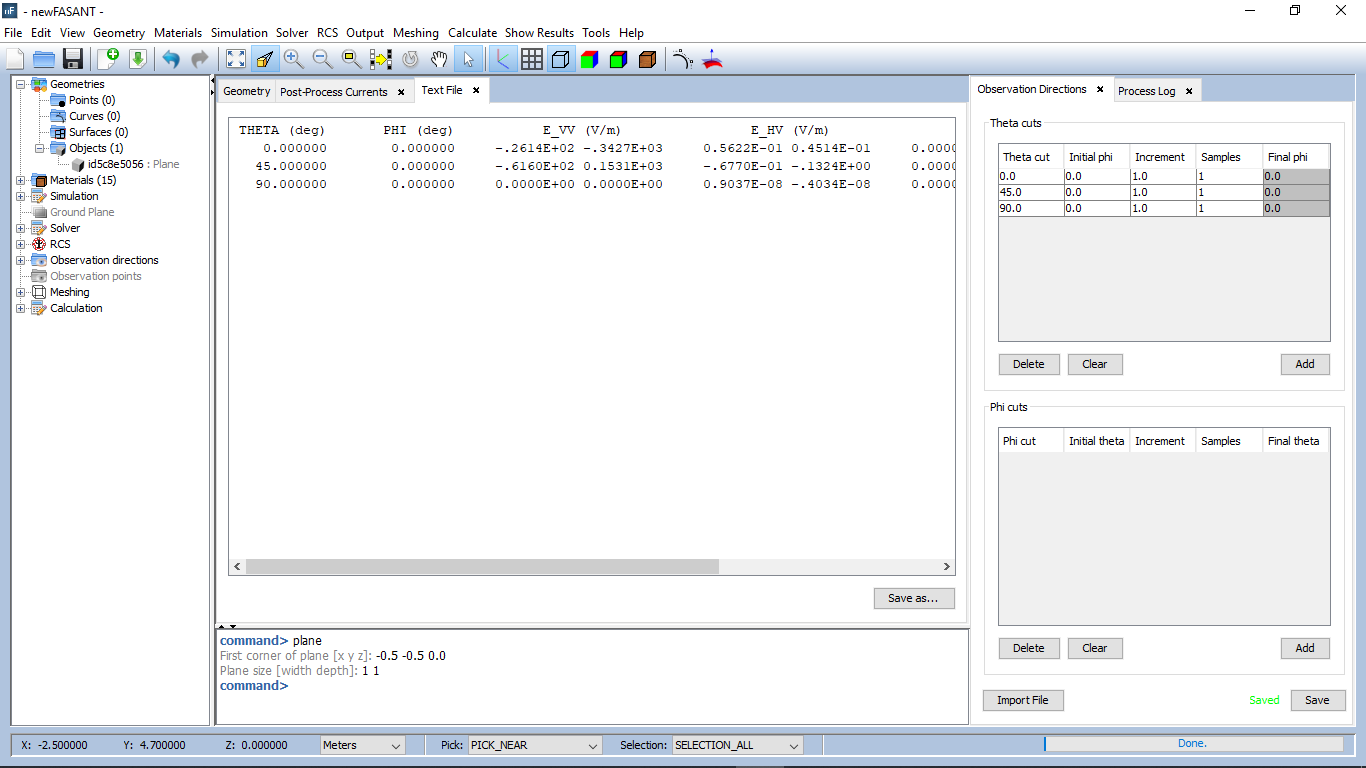Viewport: 1366px width, 768px height.
Task: Click the Save as... button
Action: point(913,598)
